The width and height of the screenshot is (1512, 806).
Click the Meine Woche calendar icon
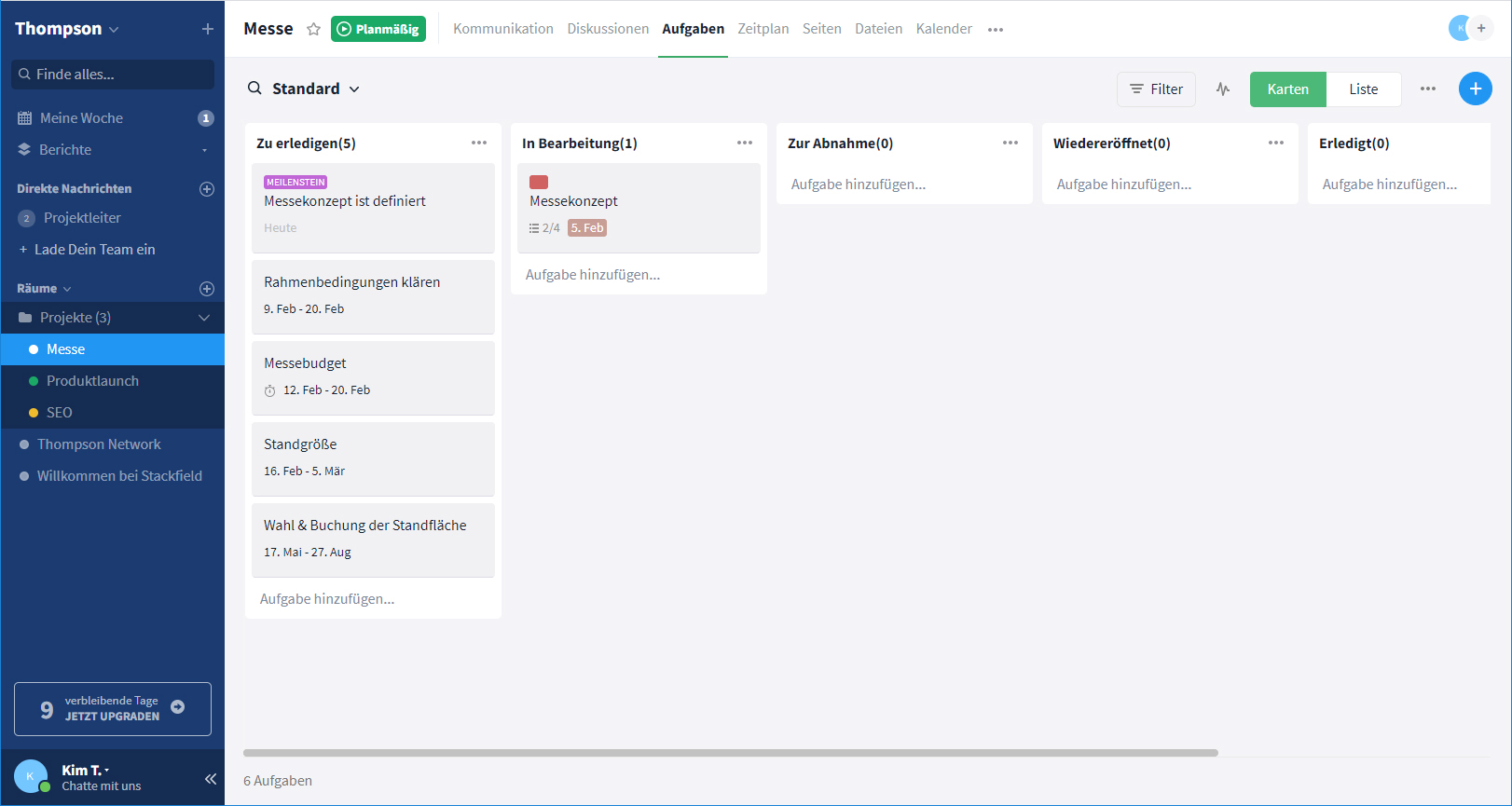(24, 118)
